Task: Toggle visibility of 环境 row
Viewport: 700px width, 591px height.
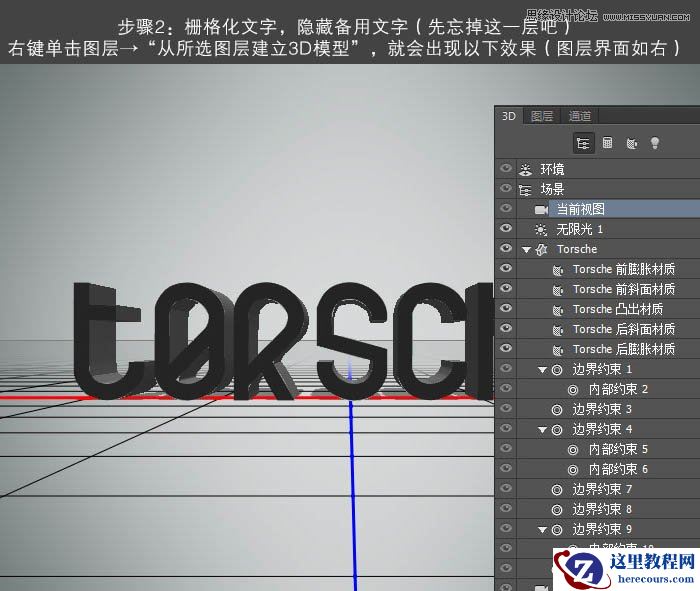Action: (x=506, y=168)
